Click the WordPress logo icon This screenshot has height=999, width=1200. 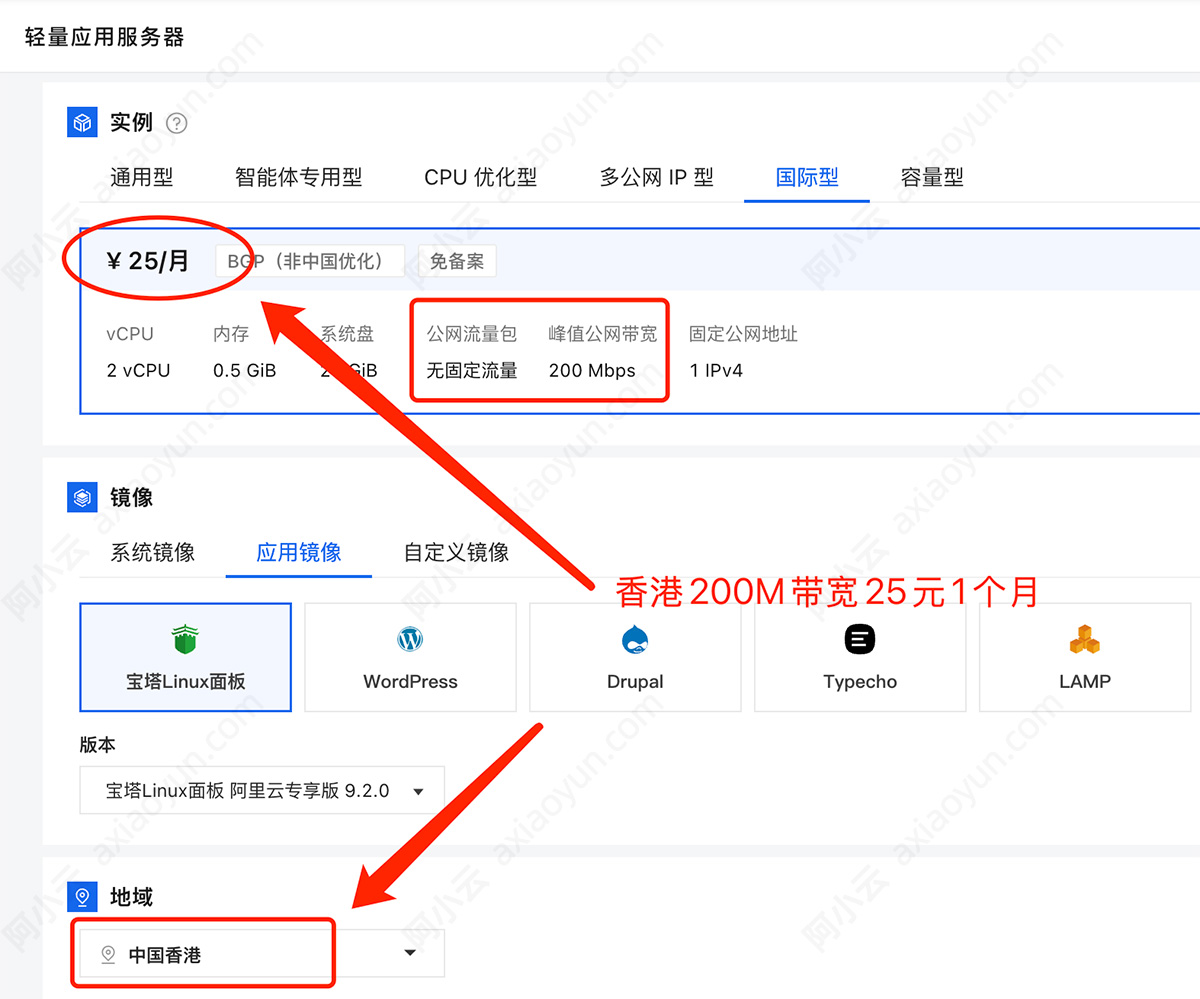pos(410,639)
